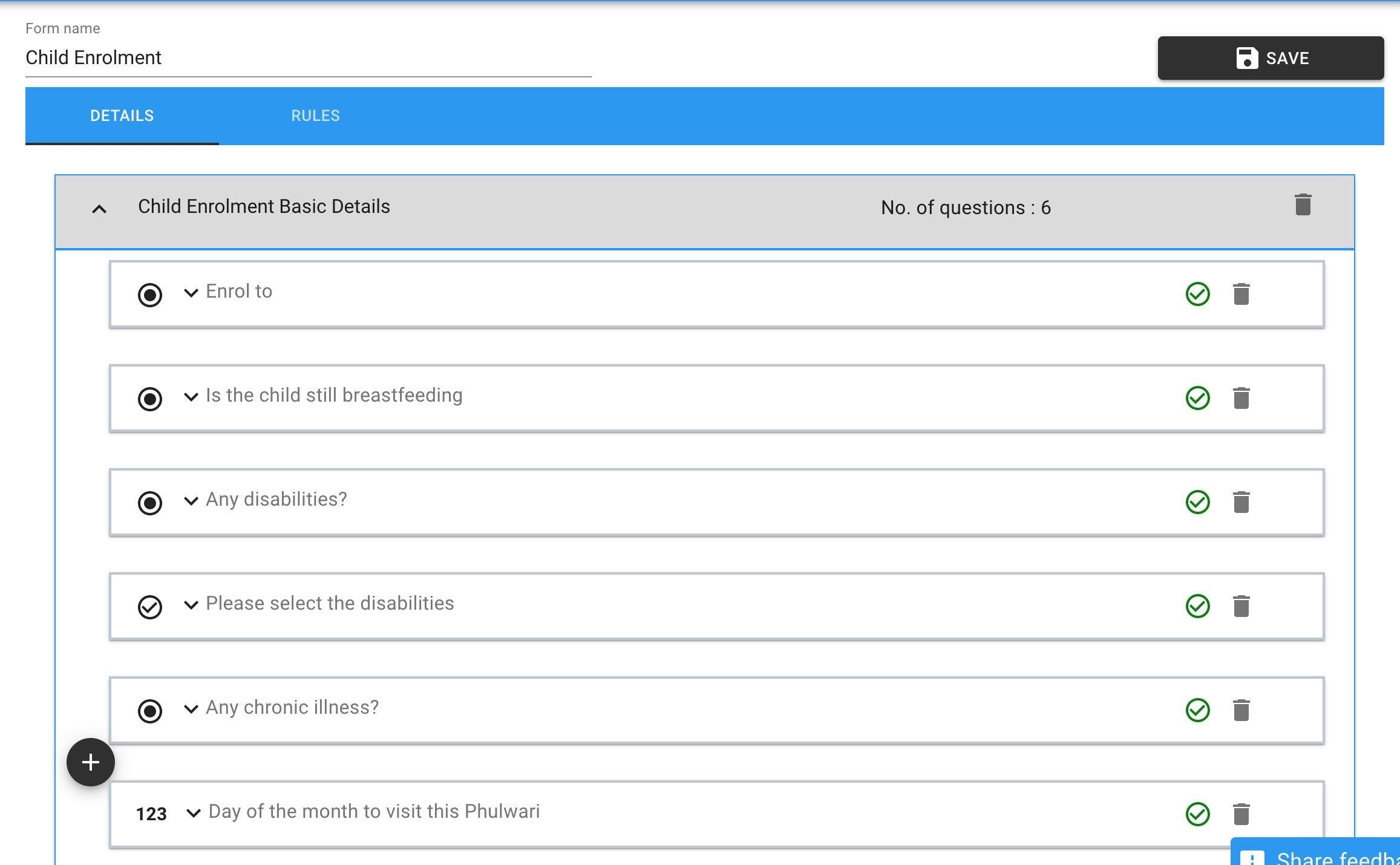
Task: Delete the Enrol to question
Action: click(x=1241, y=294)
